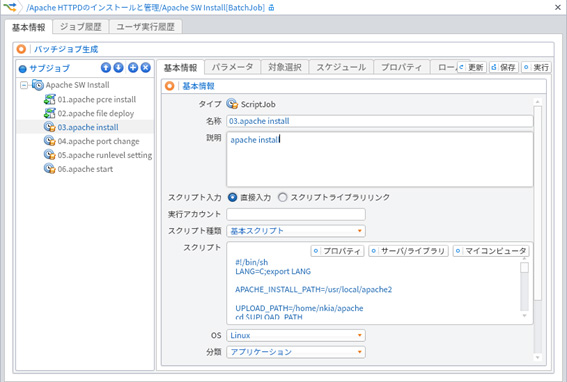Click 名称 field with 03.apache install
This screenshot has width=567, height=382.
380,121
